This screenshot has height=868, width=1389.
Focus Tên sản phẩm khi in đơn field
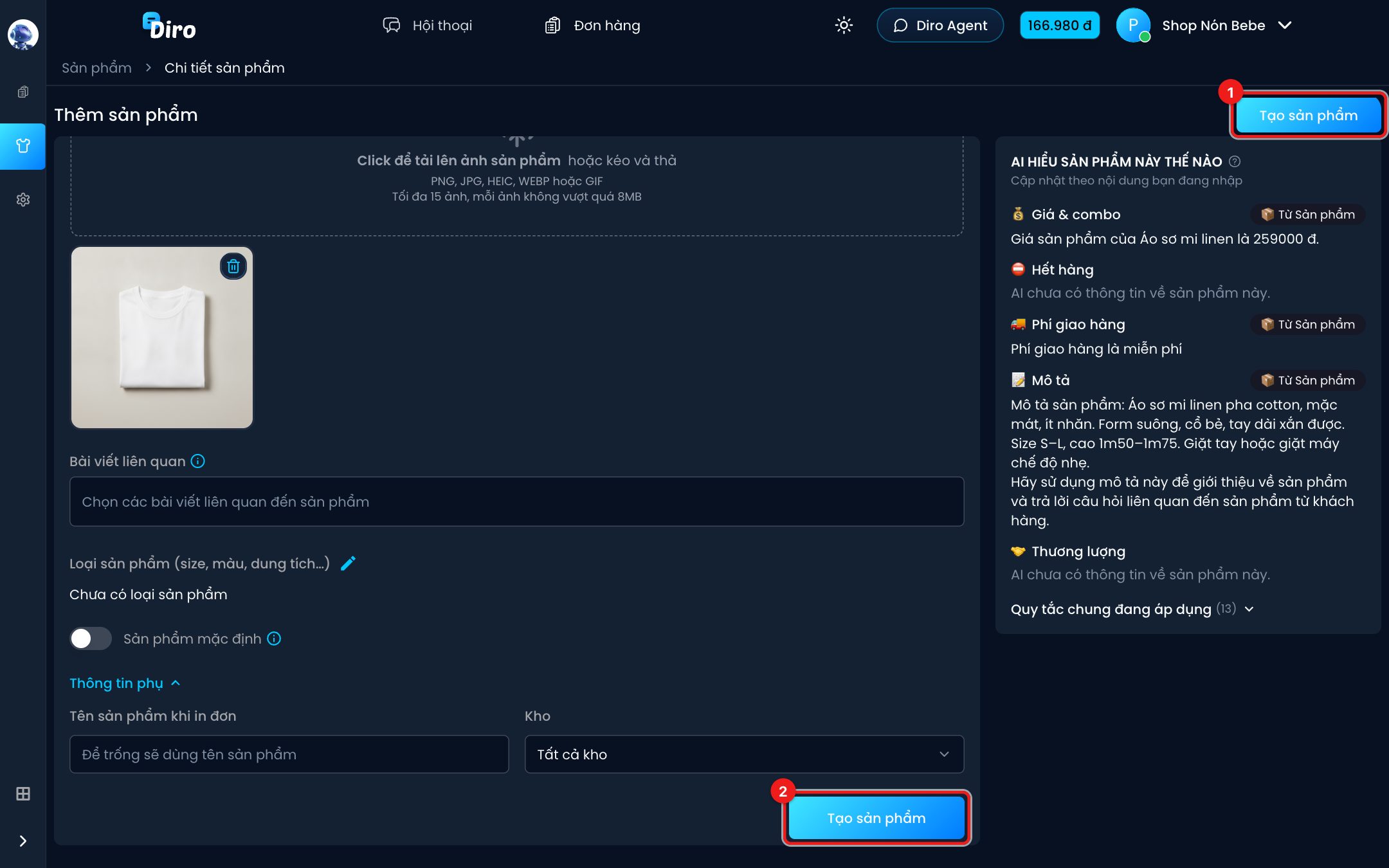[289, 754]
